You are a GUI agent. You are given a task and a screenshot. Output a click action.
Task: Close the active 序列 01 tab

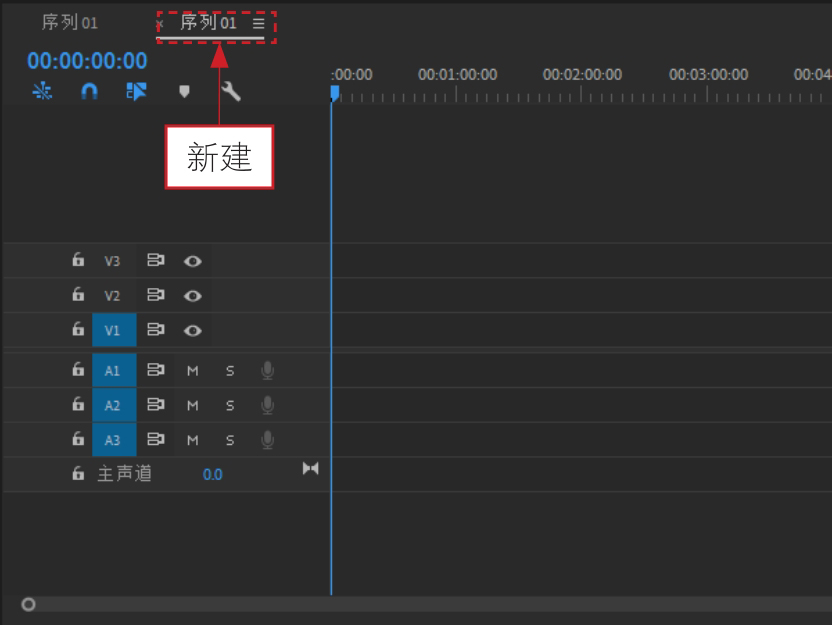point(160,24)
